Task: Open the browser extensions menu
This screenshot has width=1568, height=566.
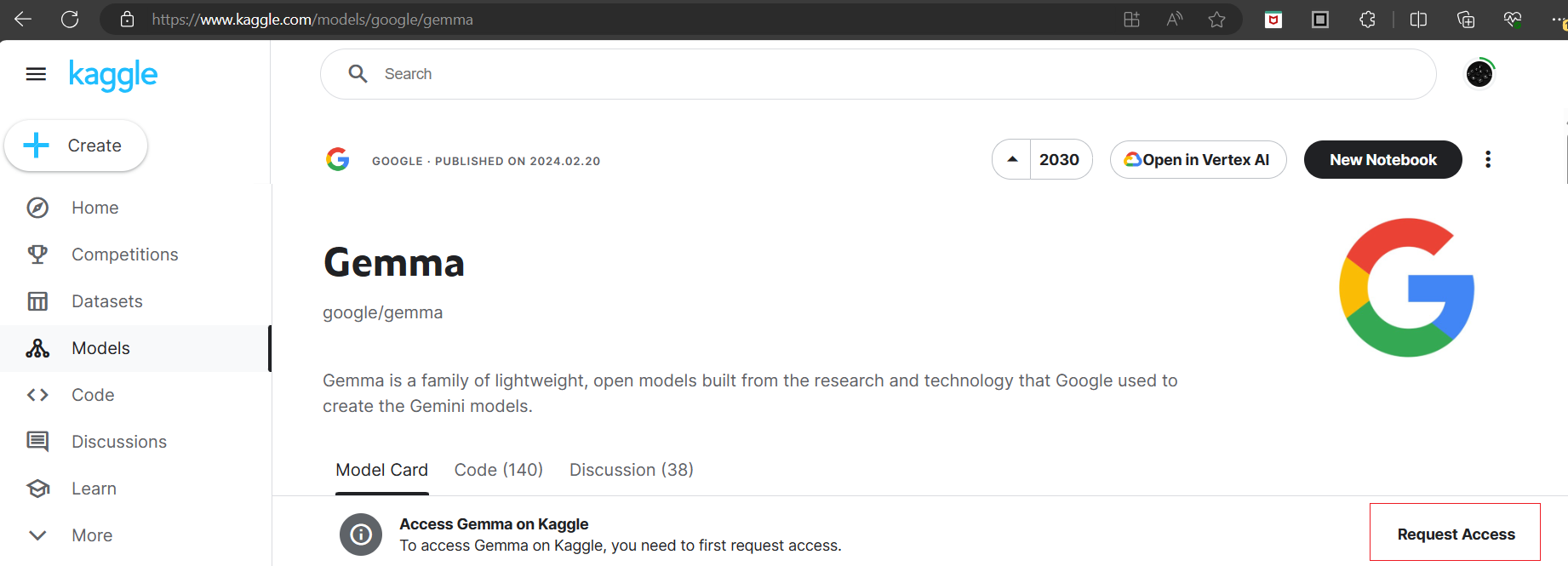Action: point(1367,20)
